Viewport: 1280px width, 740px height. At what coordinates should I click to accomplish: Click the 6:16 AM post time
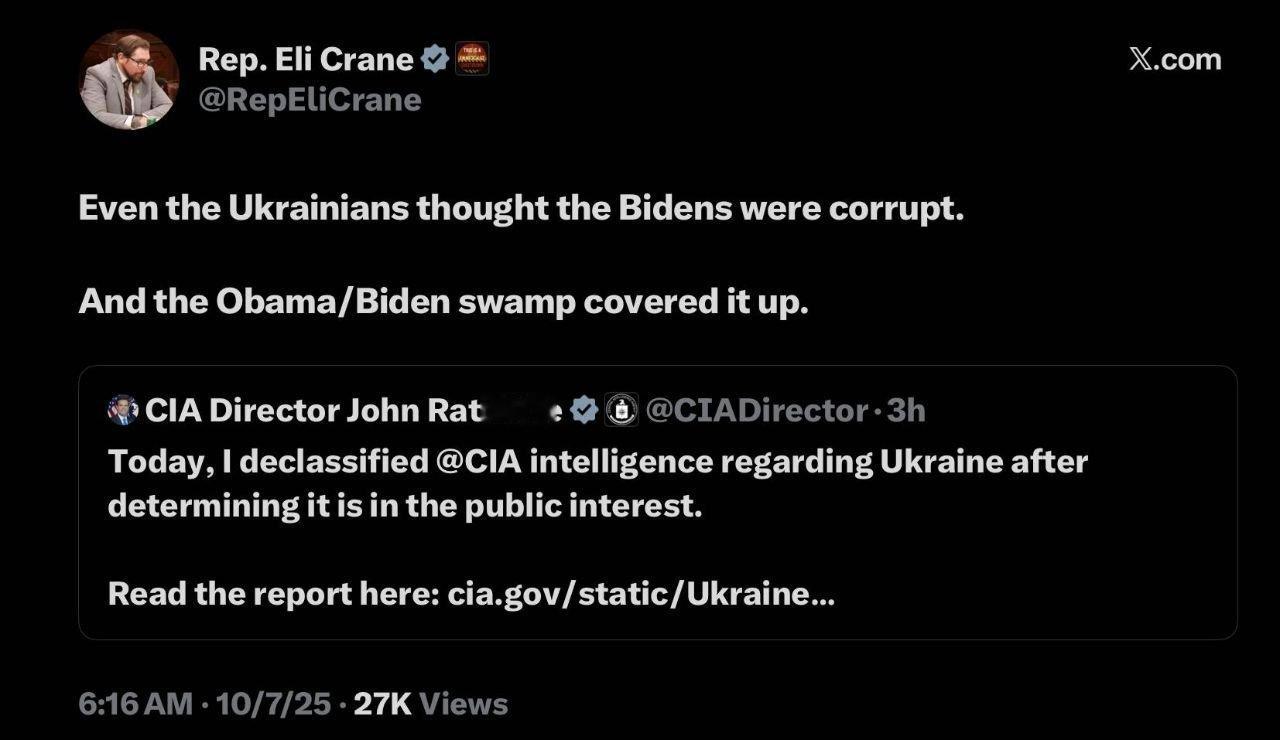tap(135, 704)
